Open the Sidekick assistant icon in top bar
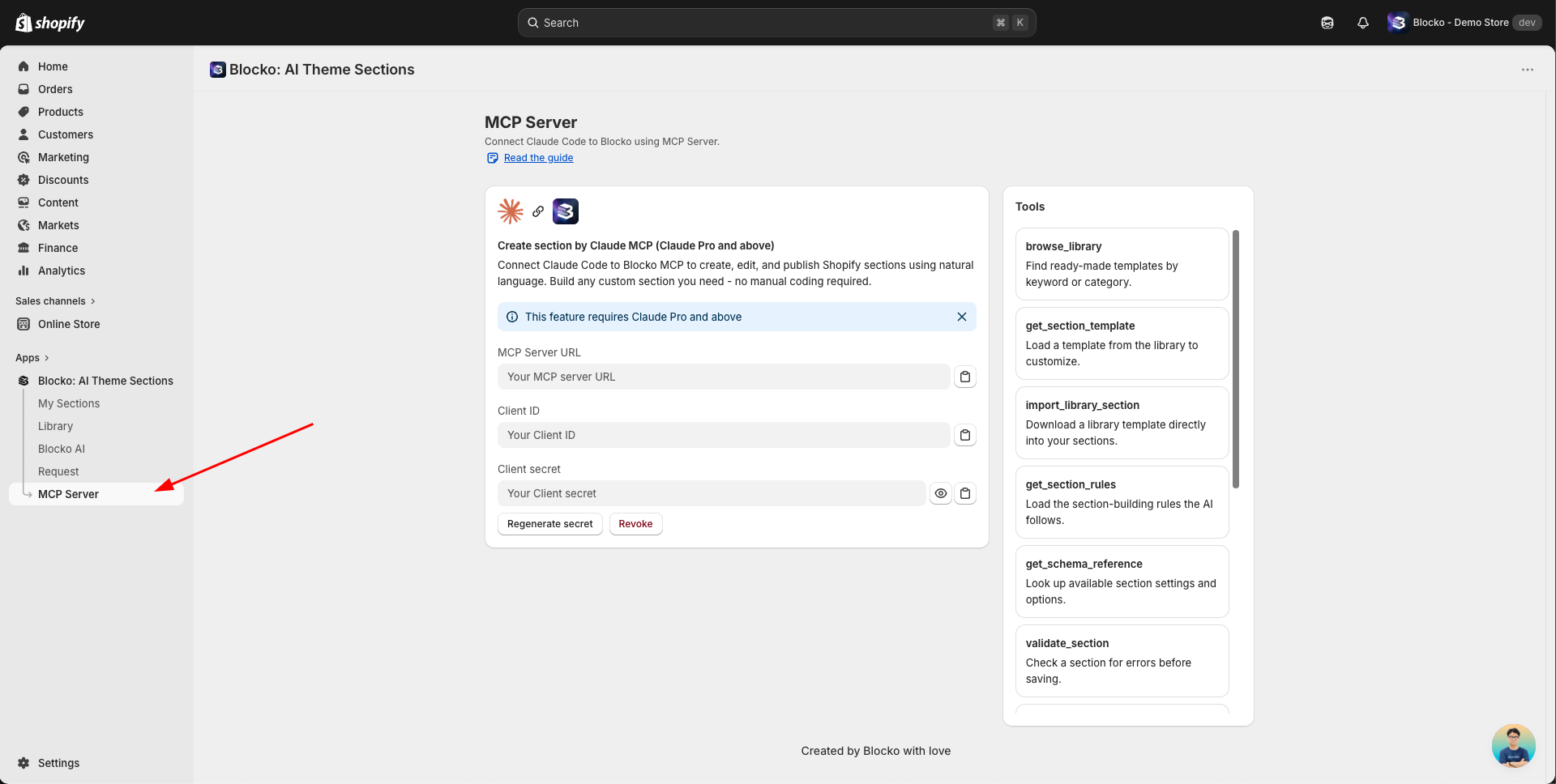1556x784 pixels. [x=1327, y=23]
